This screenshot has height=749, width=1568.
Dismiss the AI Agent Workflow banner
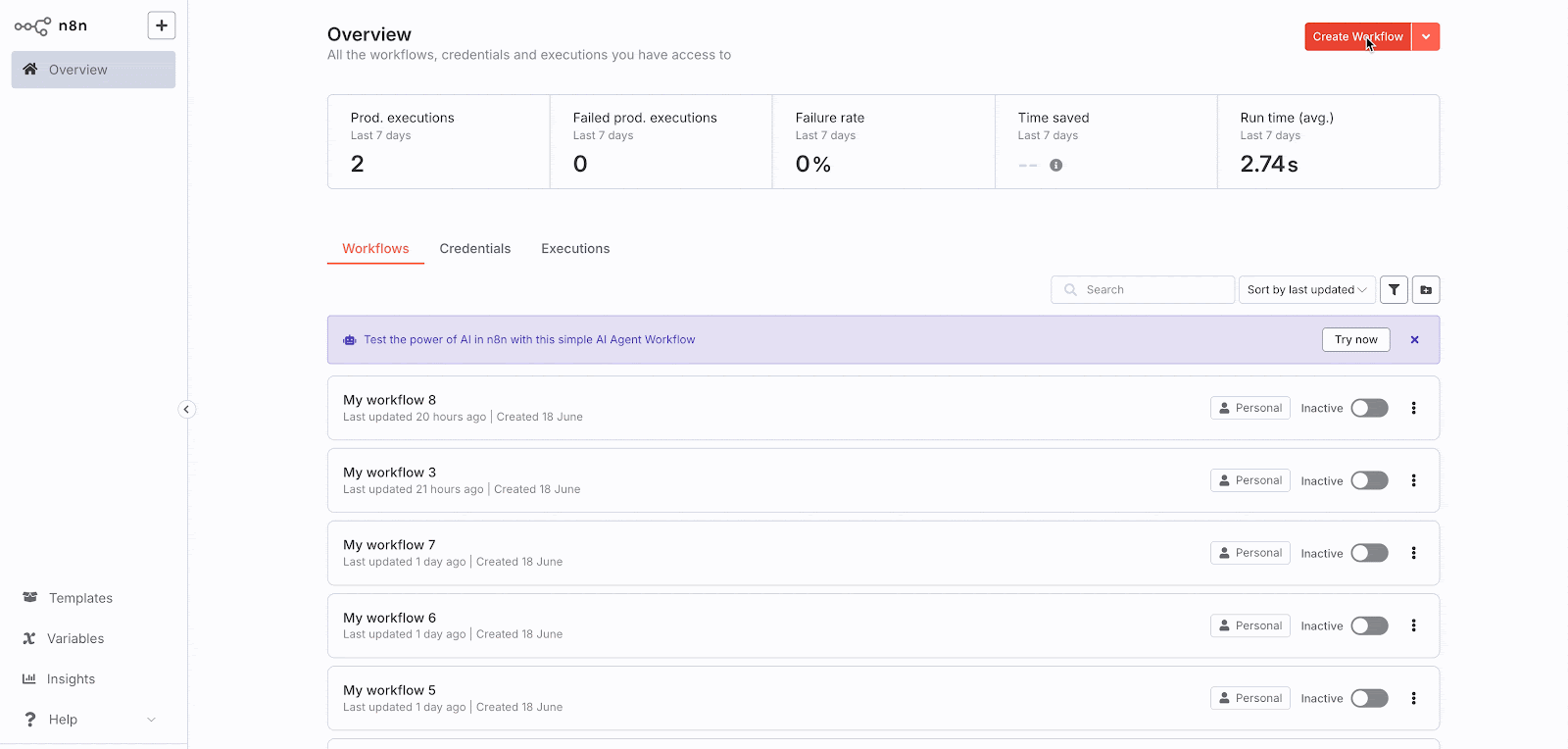pyautogui.click(x=1414, y=340)
